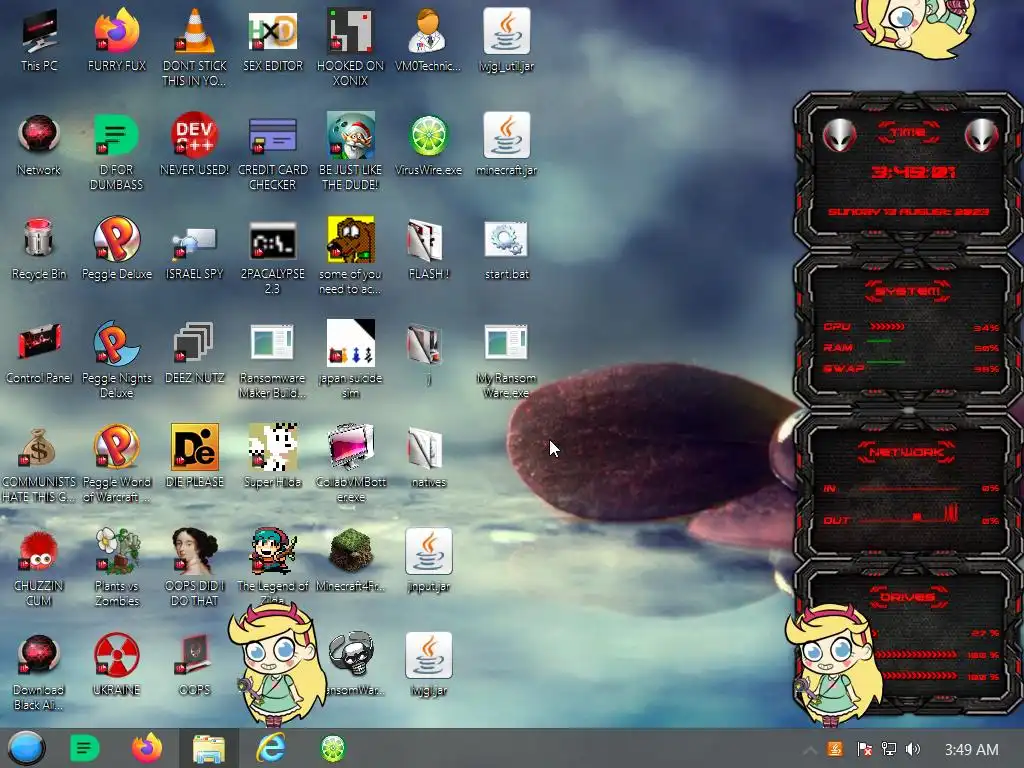The width and height of the screenshot is (1024, 768).
Task: Open the DIE PLEASE shortcut icon
Action: click(x=195, y=447)
